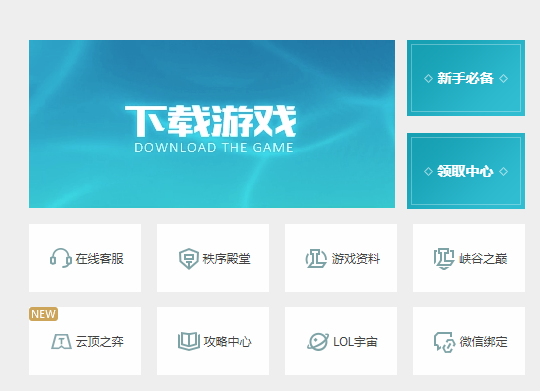Open 秩序殿堂 text label
The height and width of the screenshot is (391, 540).
pos(227,259)
